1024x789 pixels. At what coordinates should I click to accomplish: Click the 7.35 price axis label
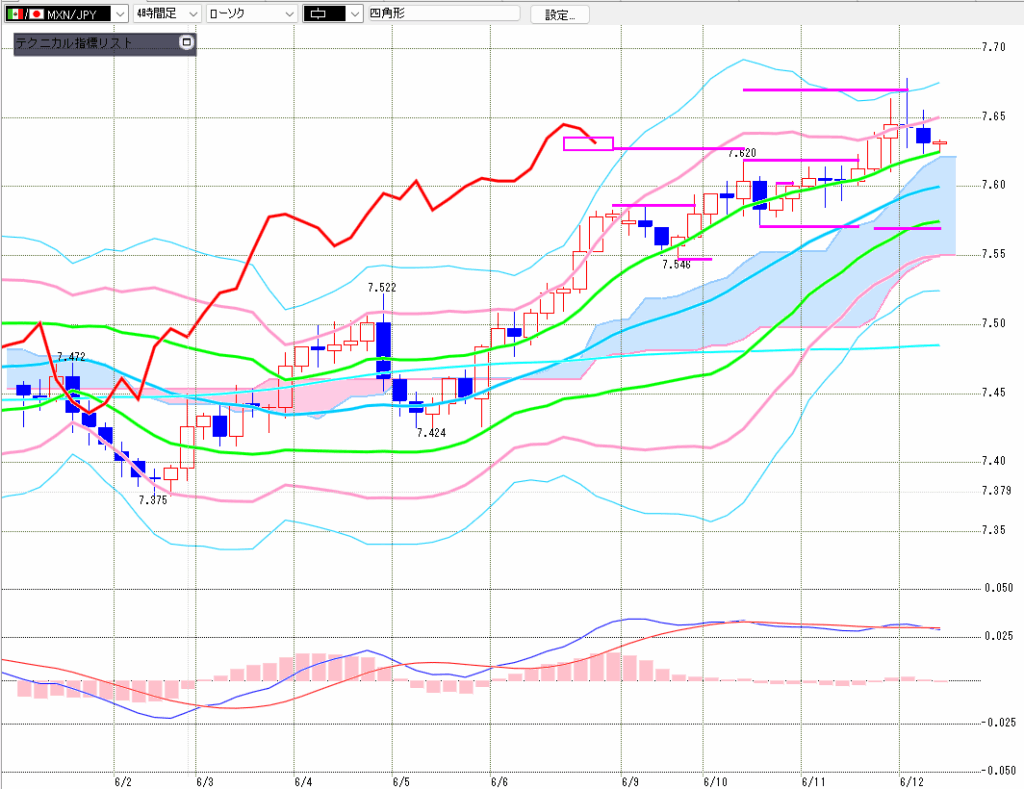(x=994, y=530)
